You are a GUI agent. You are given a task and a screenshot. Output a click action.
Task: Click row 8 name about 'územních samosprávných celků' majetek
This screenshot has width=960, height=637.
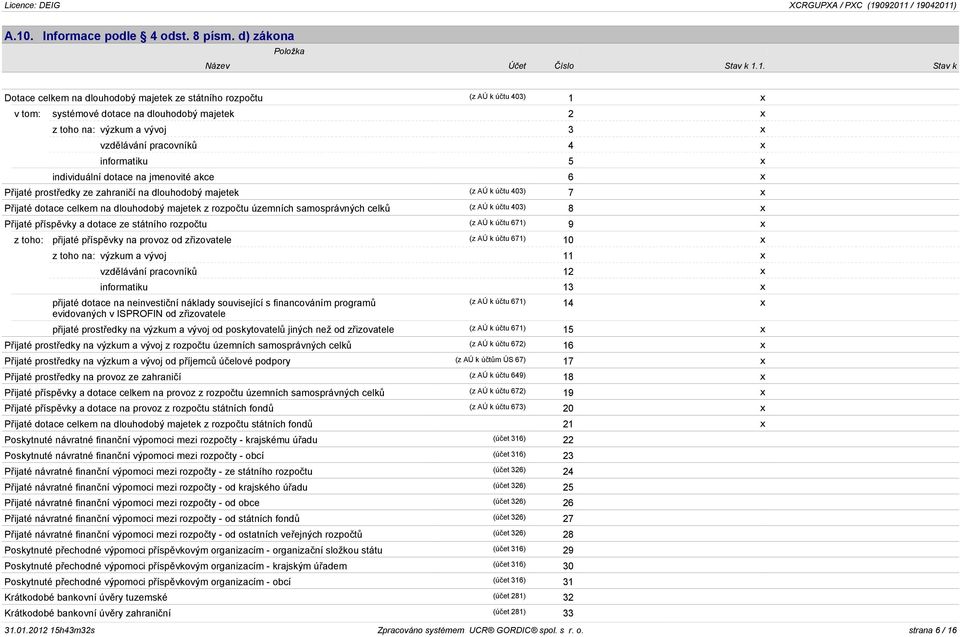point(197,209)
